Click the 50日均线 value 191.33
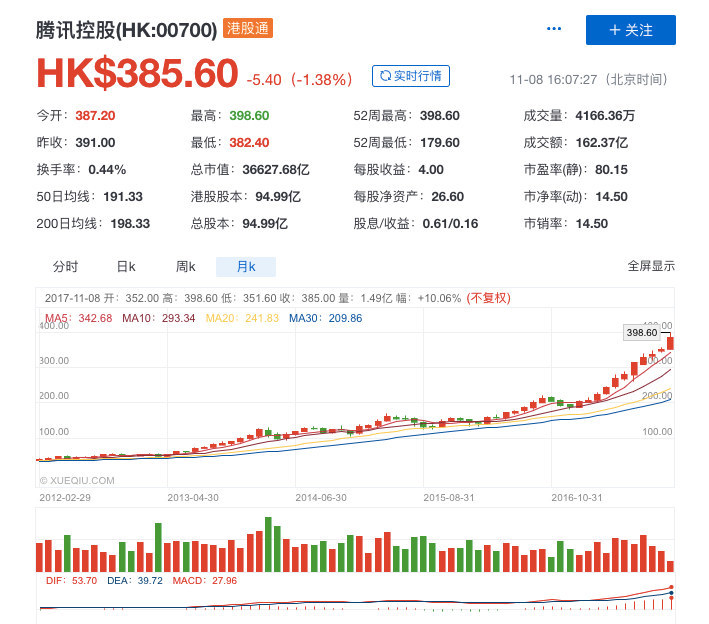This screenshot has width=709, height=624. click(x=123, y=197)
